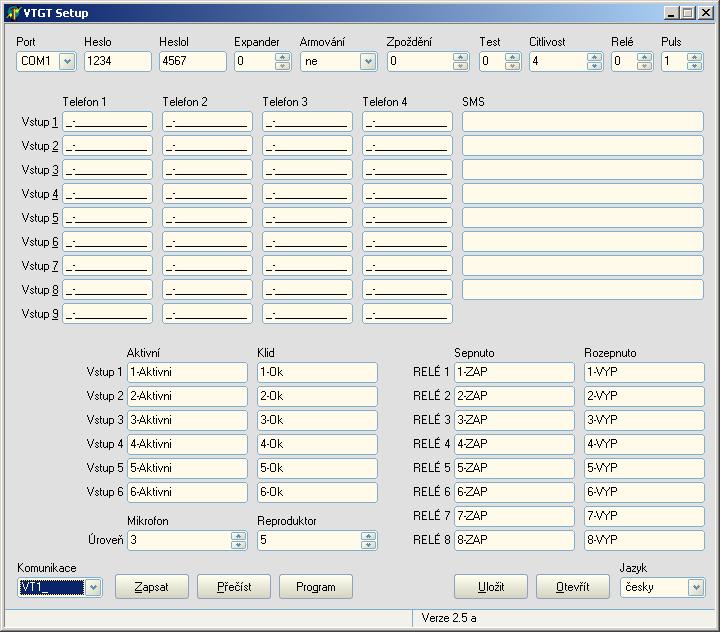Screen dimensions: 720x632
Task: Increase Citlivost value with up arrow
Action: (594, 57)
